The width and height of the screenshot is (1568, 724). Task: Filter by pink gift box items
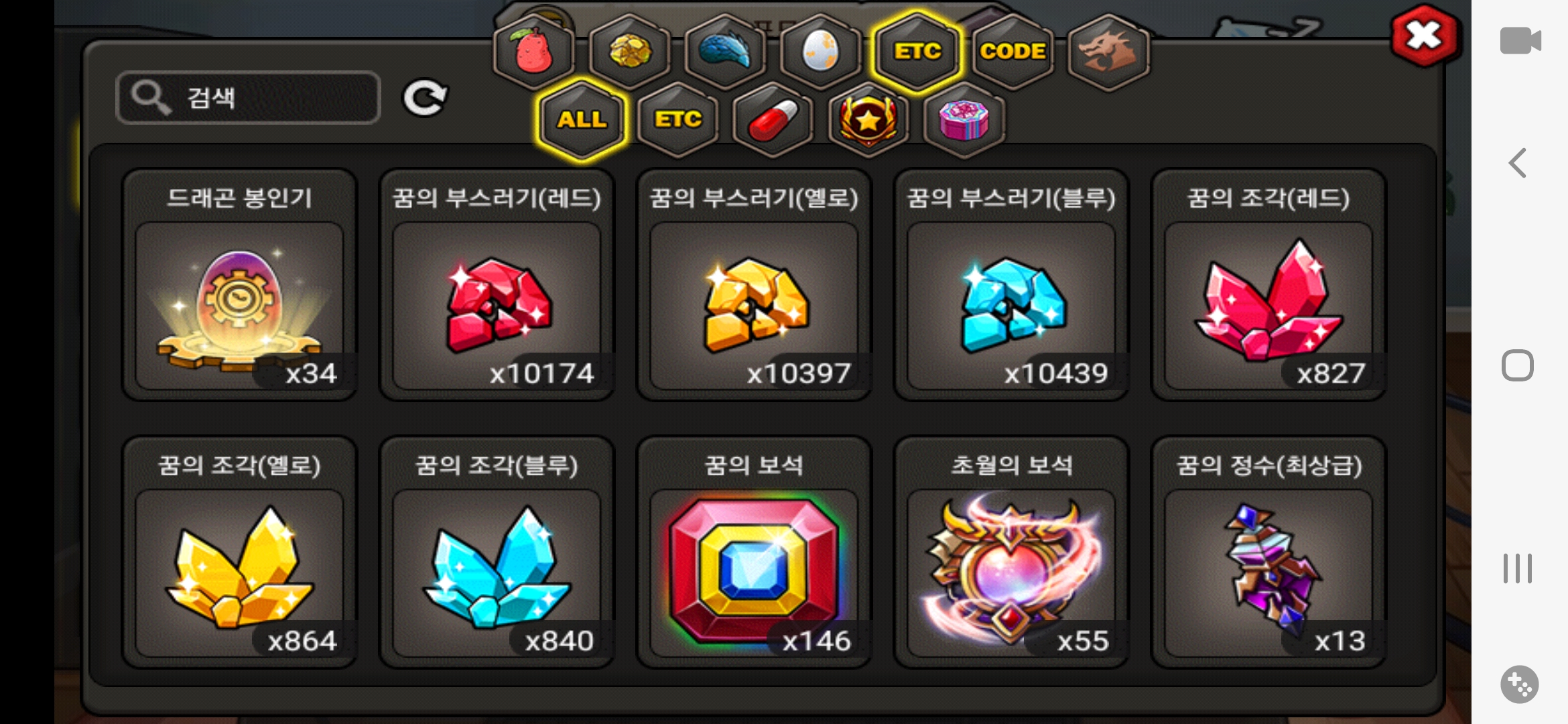(x=964, y=120)
